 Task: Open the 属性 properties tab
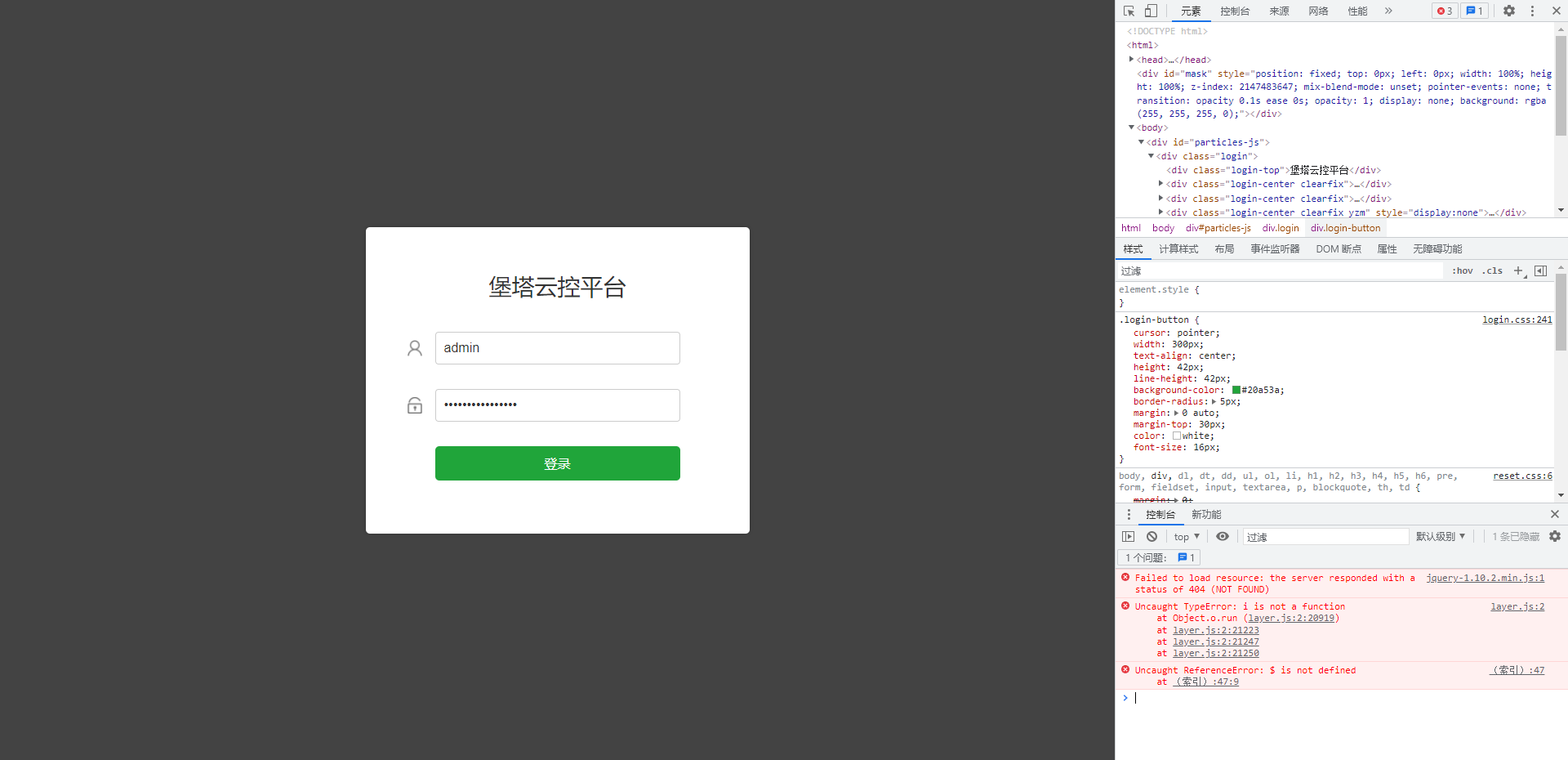coord(1388,249)
